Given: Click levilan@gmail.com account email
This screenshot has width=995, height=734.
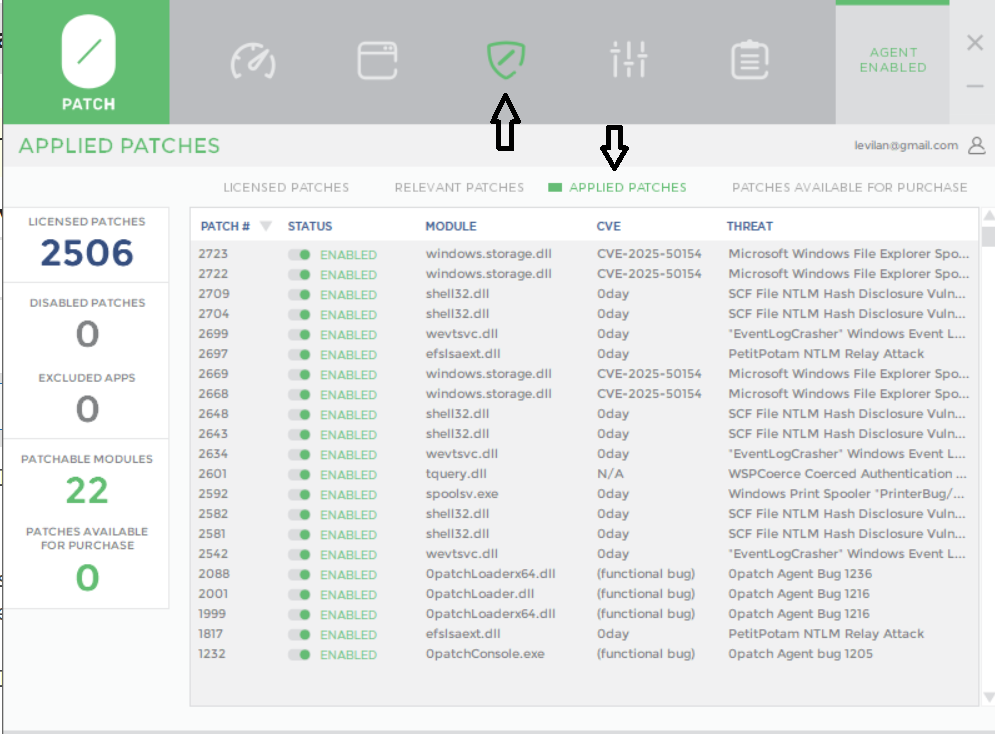Looking at the screenshot, I should 906,145.
